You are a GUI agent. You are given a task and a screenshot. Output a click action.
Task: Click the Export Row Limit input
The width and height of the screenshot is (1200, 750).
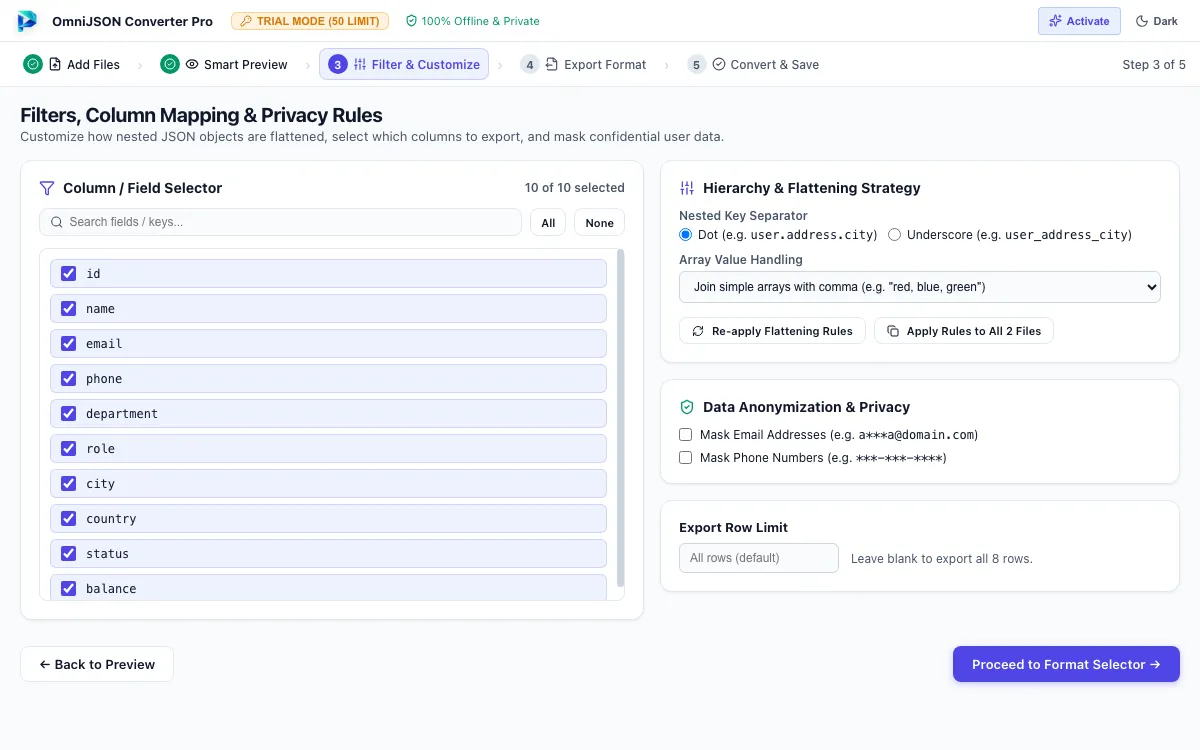759,558
